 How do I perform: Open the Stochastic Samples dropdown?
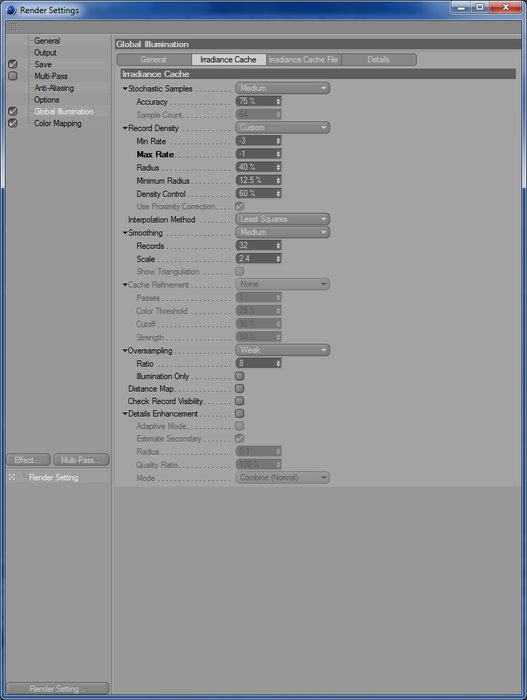[283, 88]
